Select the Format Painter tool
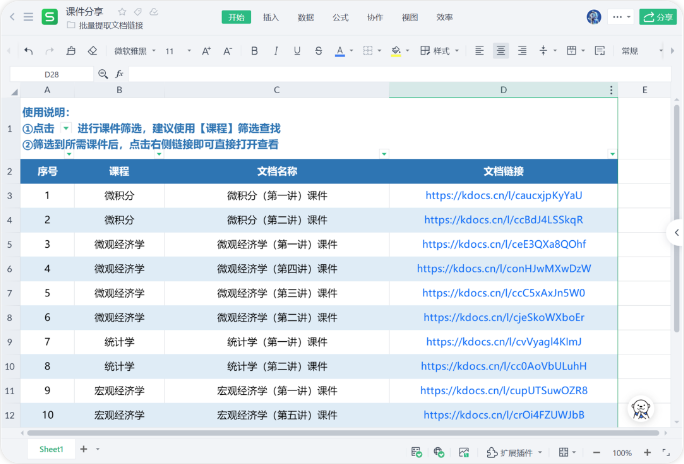 tap(71, 51)
